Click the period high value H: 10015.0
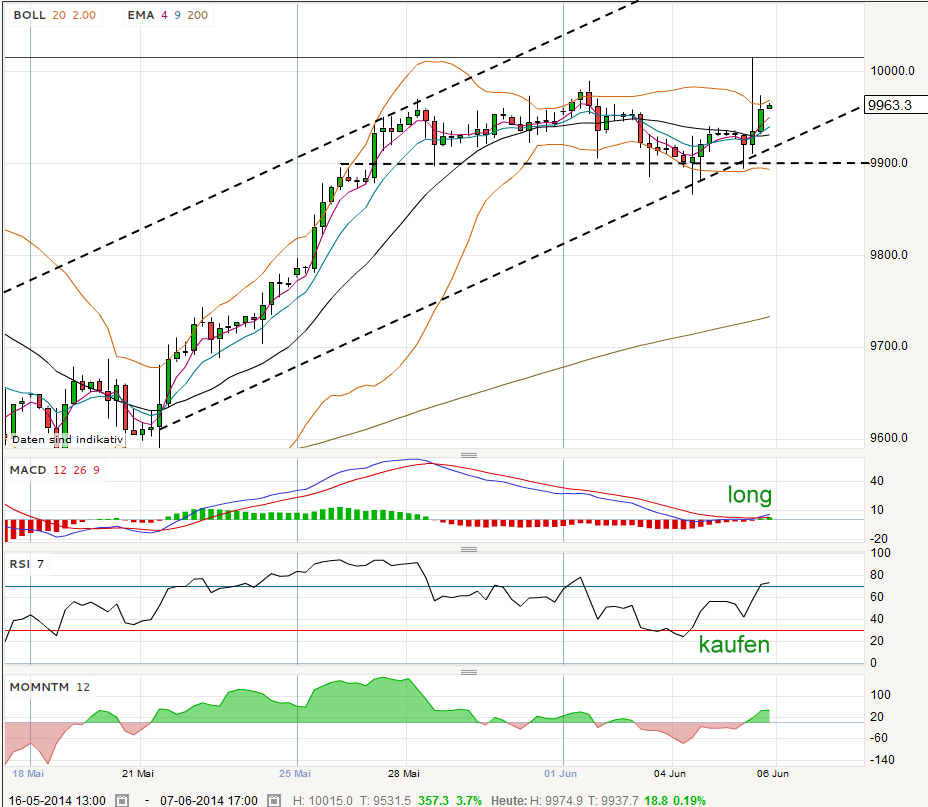 pos(323,800)
